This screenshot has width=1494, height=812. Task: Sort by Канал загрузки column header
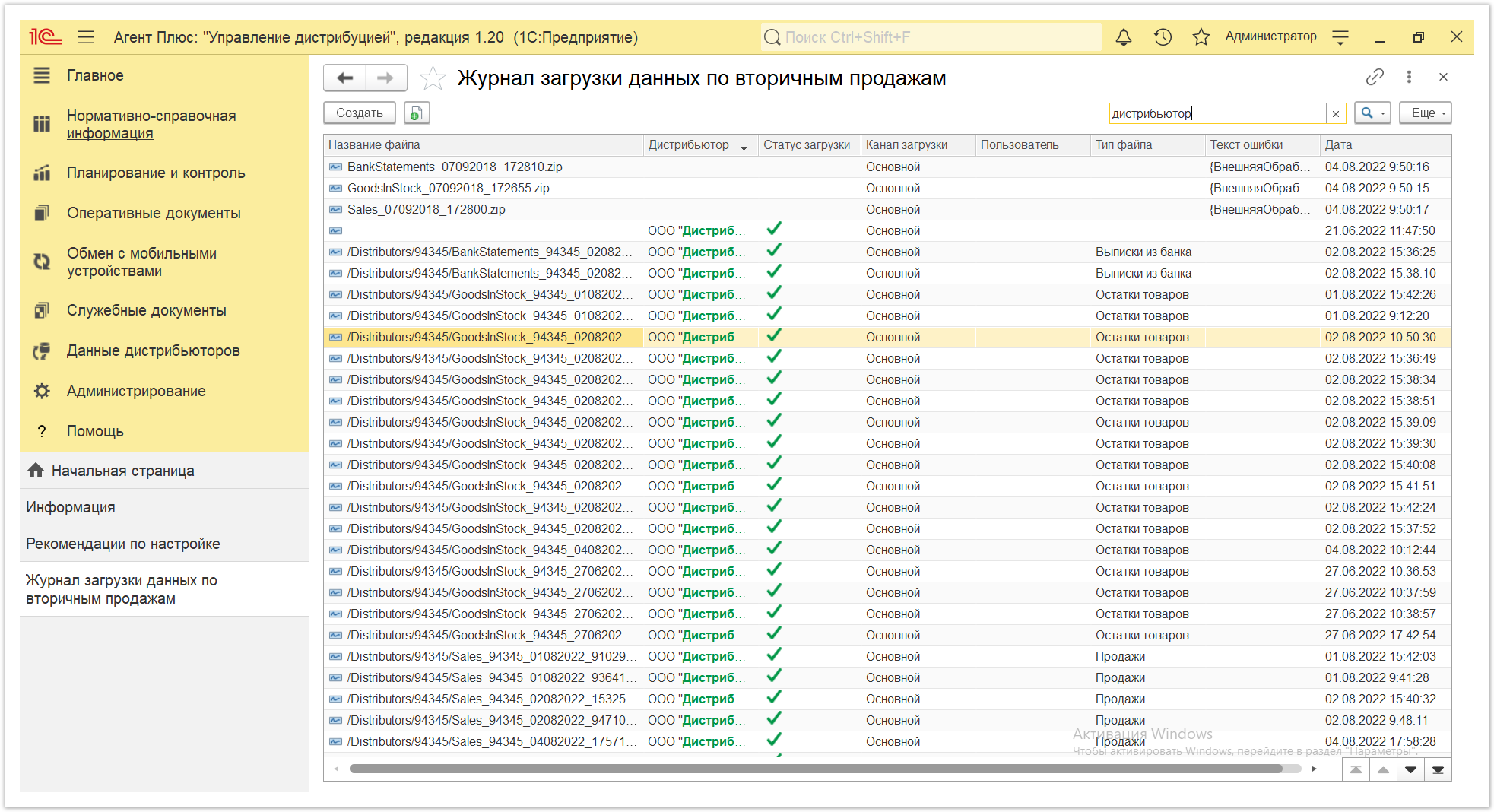point(918,144)
